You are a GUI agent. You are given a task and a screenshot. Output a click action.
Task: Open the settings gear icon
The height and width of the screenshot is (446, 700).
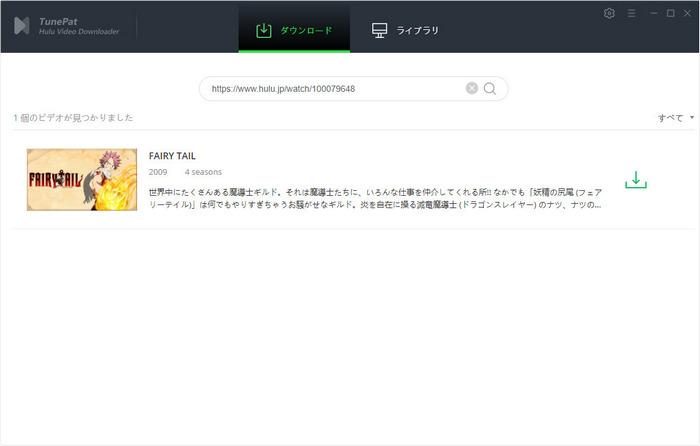609,13
